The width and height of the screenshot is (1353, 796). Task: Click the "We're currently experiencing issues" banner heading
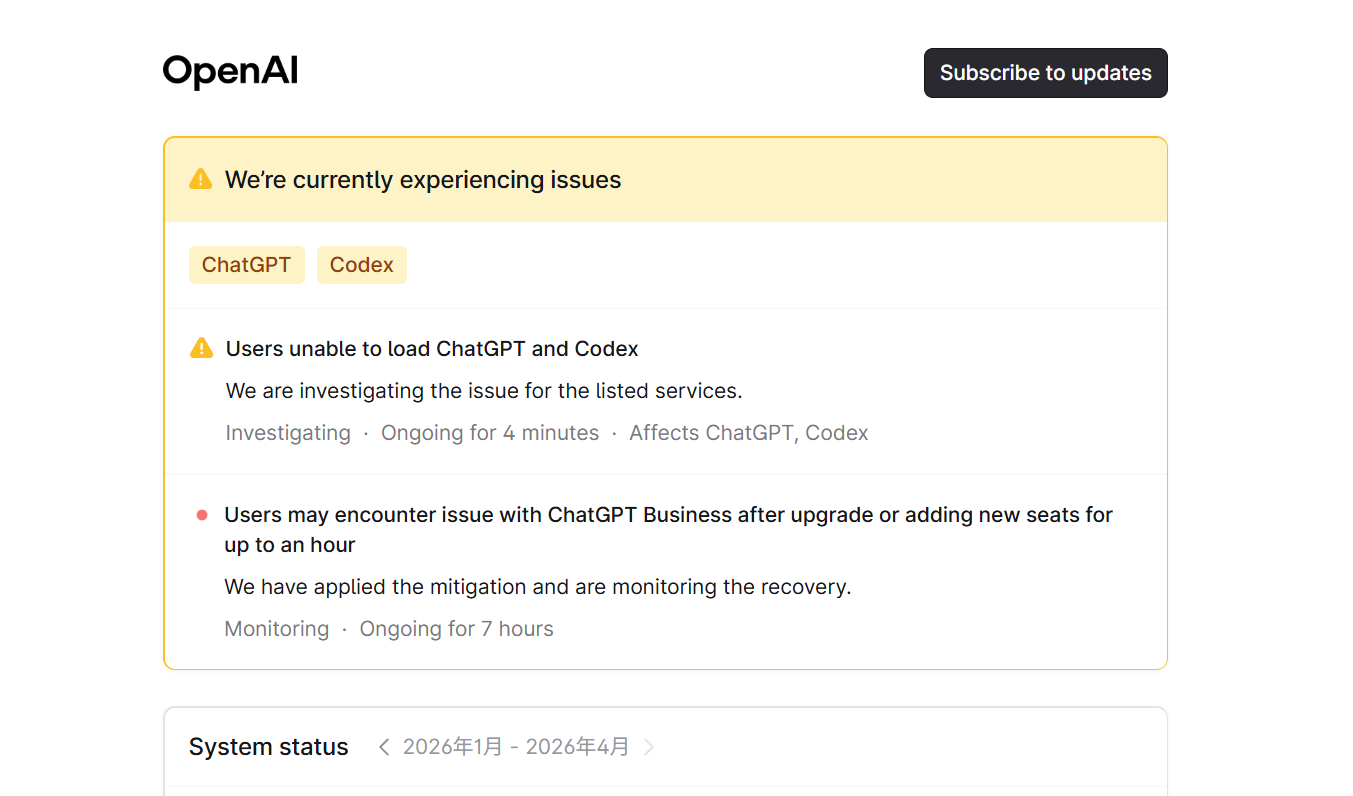pyautogui.click(x=423, y=180)
